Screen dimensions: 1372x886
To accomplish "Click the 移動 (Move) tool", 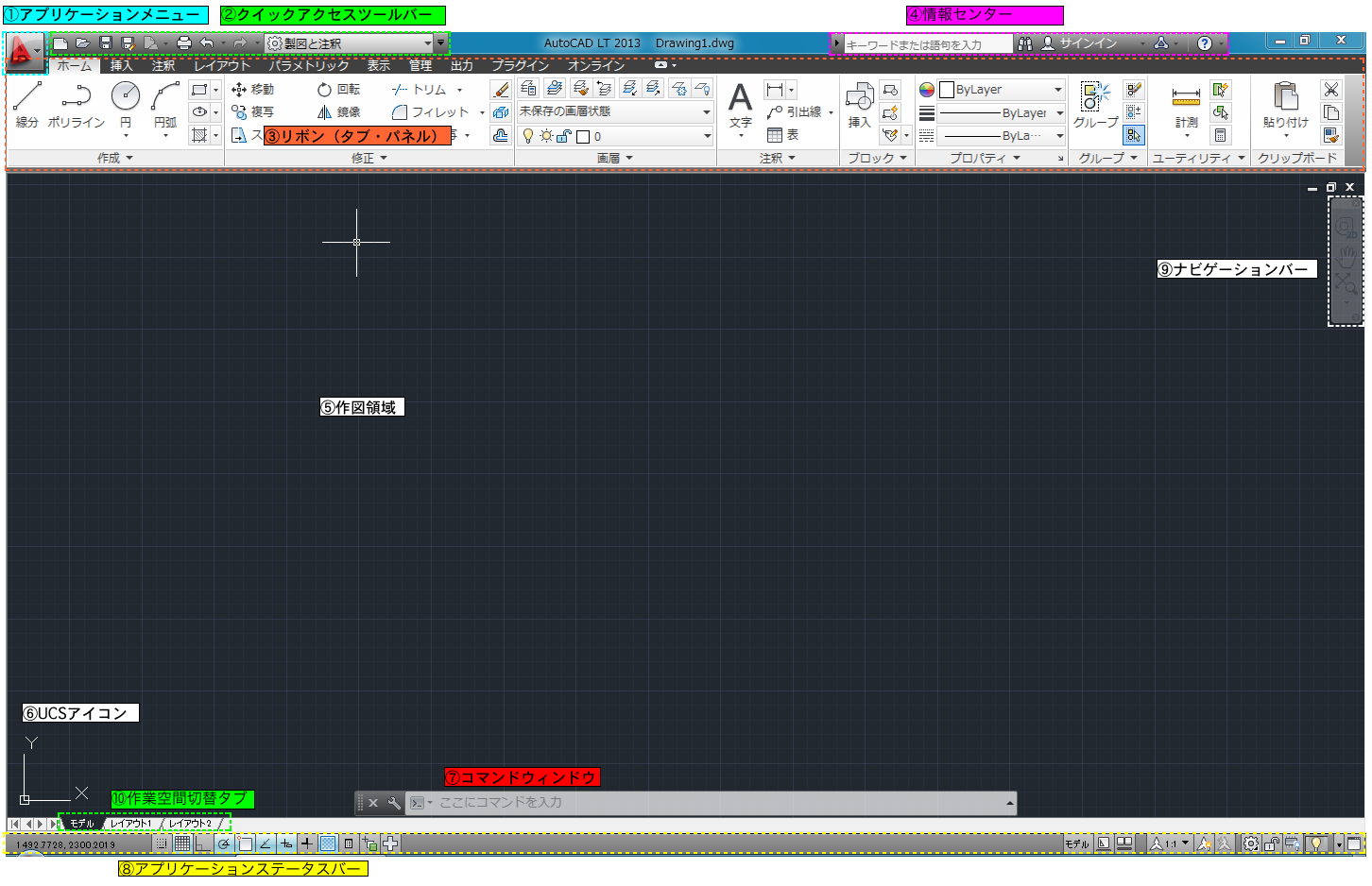I will pos(252,90).
